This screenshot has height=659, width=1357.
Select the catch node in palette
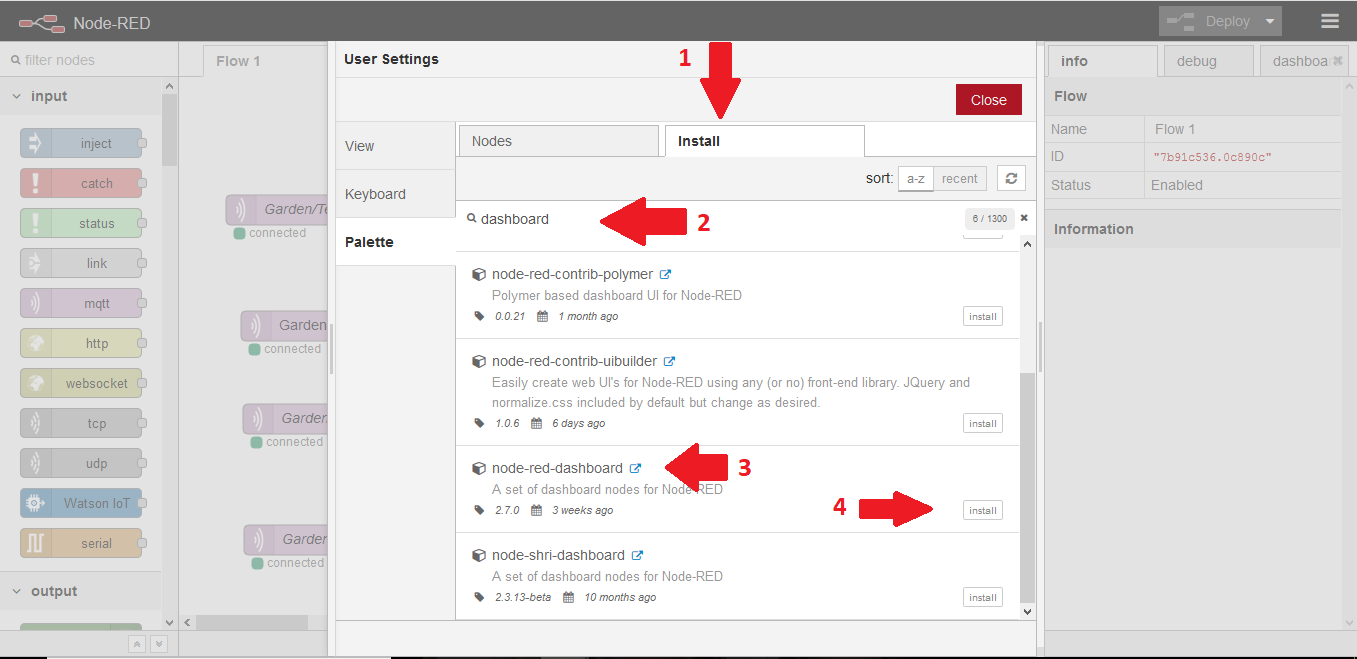81,183
